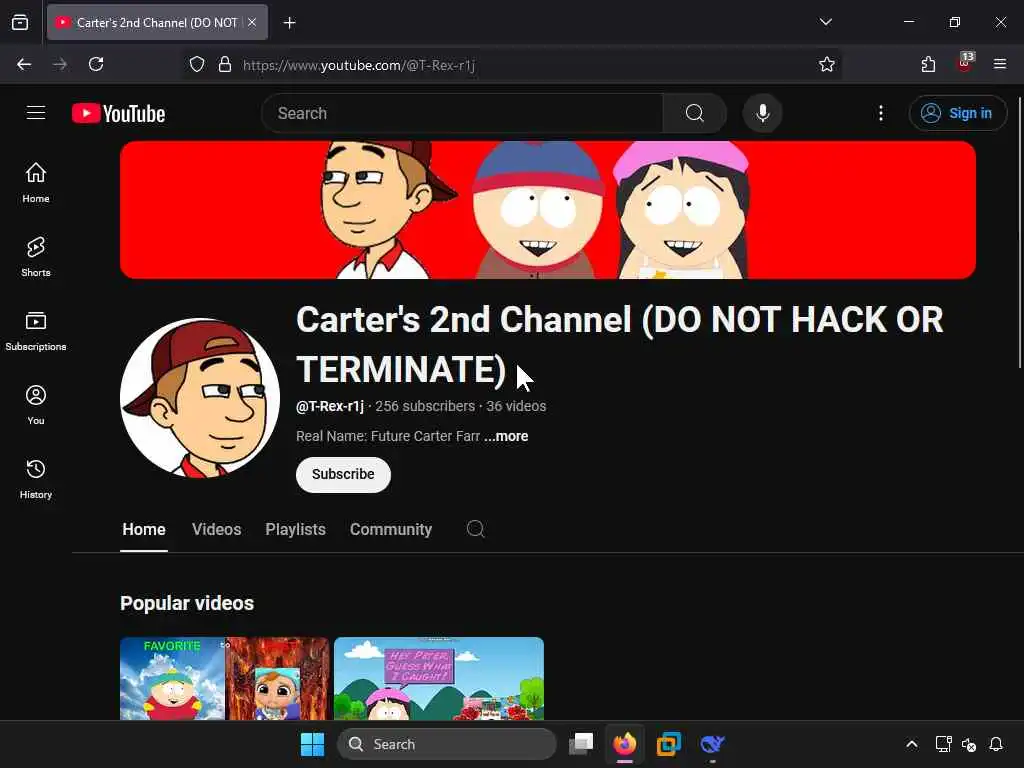
Task: Start voice search with microphone icon
Action: pos(762,113)
